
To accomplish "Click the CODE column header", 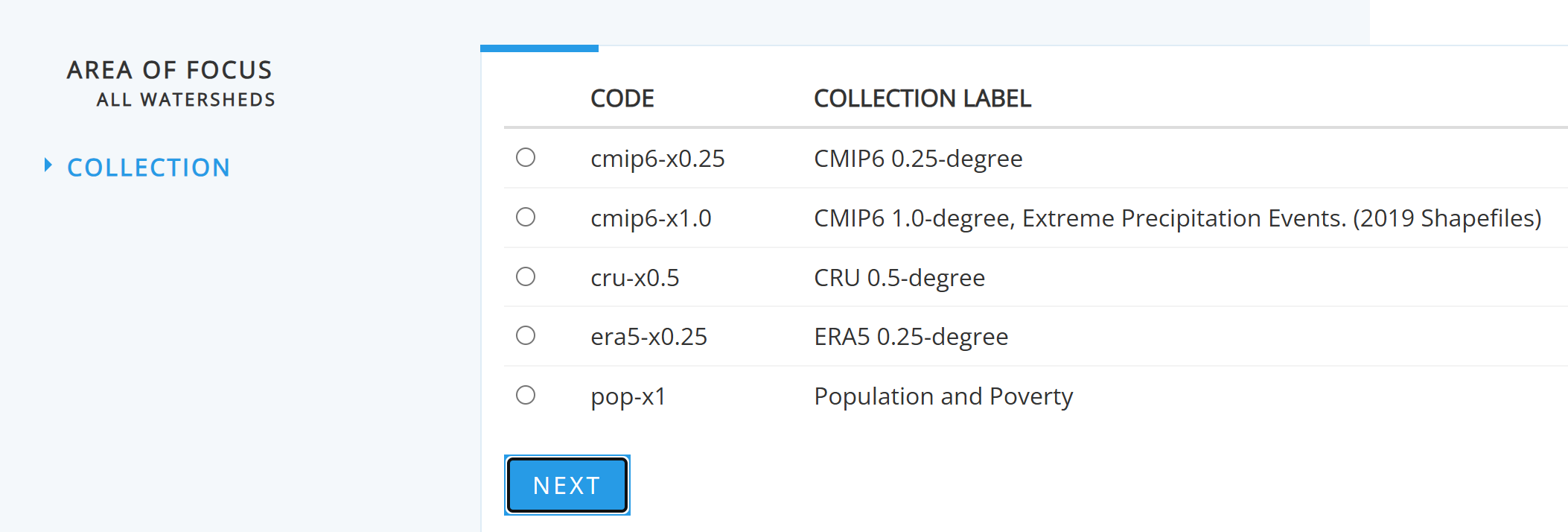I will (x=622, y=98).
